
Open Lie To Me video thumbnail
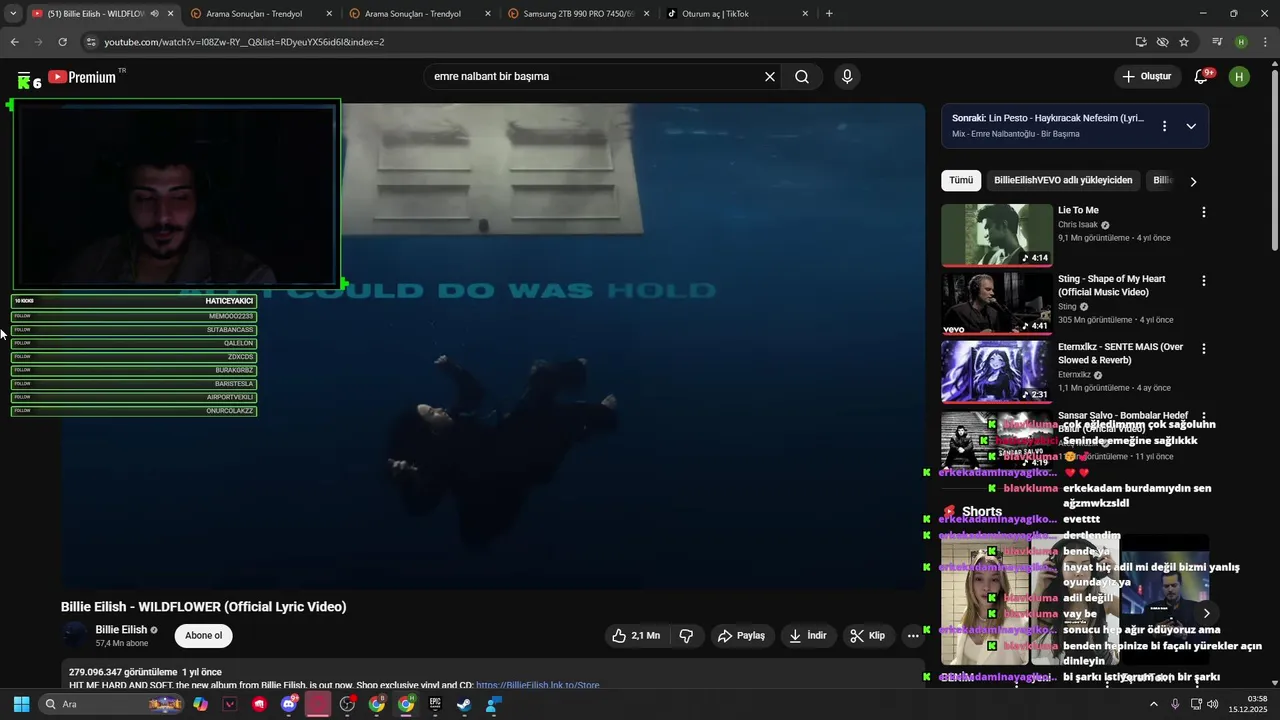point(997,235)
